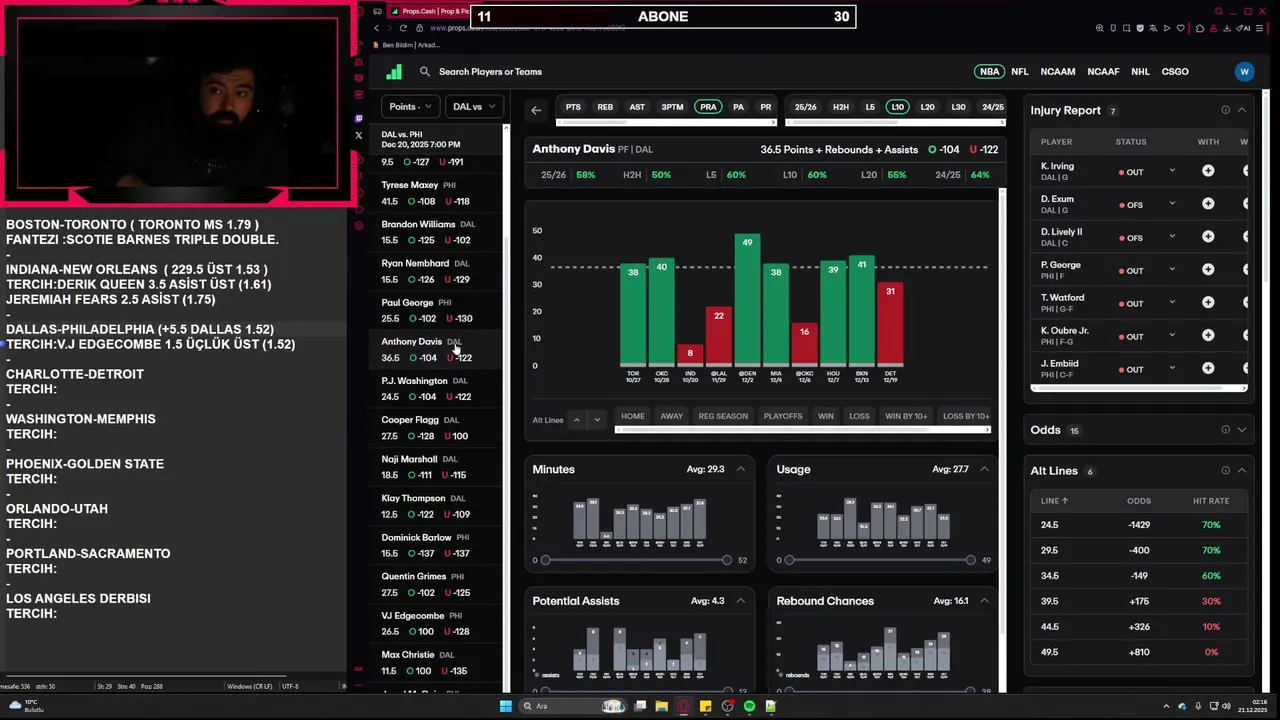Open the weather widget on taskbar
This screenshot has height=720, width=1280.
(27, 706)
